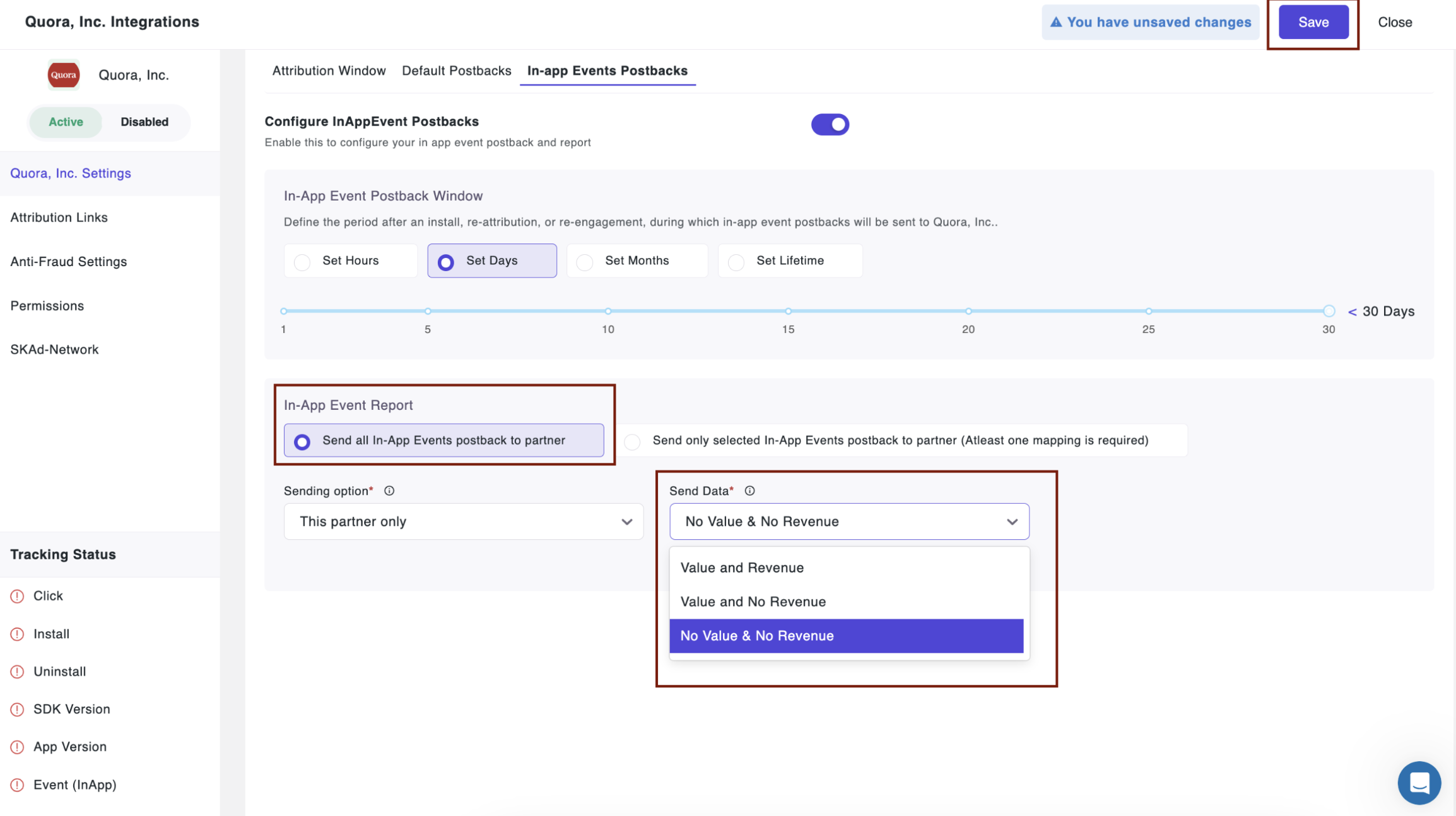Click the SDK Version status row
Screen dimensions: 1456x816
coord(110,709)
